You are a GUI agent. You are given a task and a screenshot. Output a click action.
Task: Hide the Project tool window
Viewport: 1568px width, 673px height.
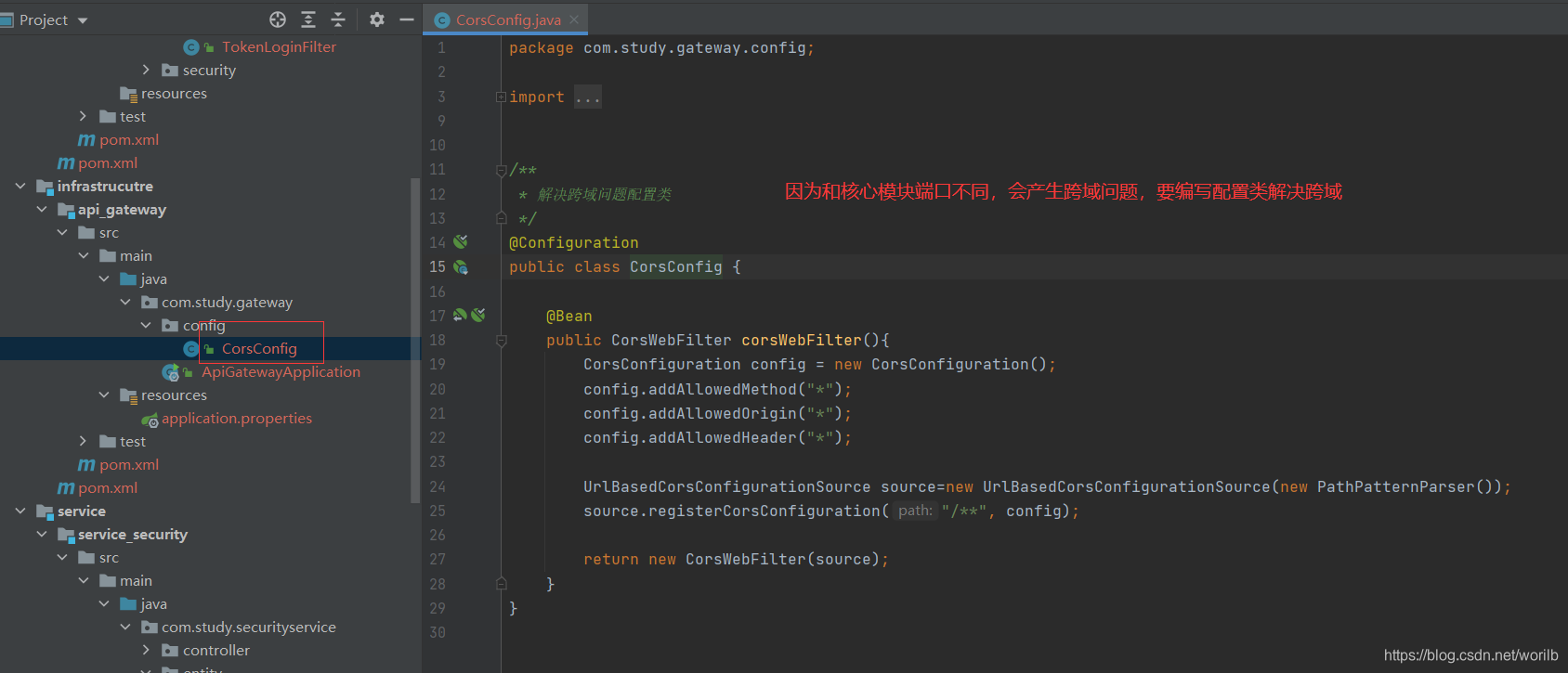click(407, 19)
